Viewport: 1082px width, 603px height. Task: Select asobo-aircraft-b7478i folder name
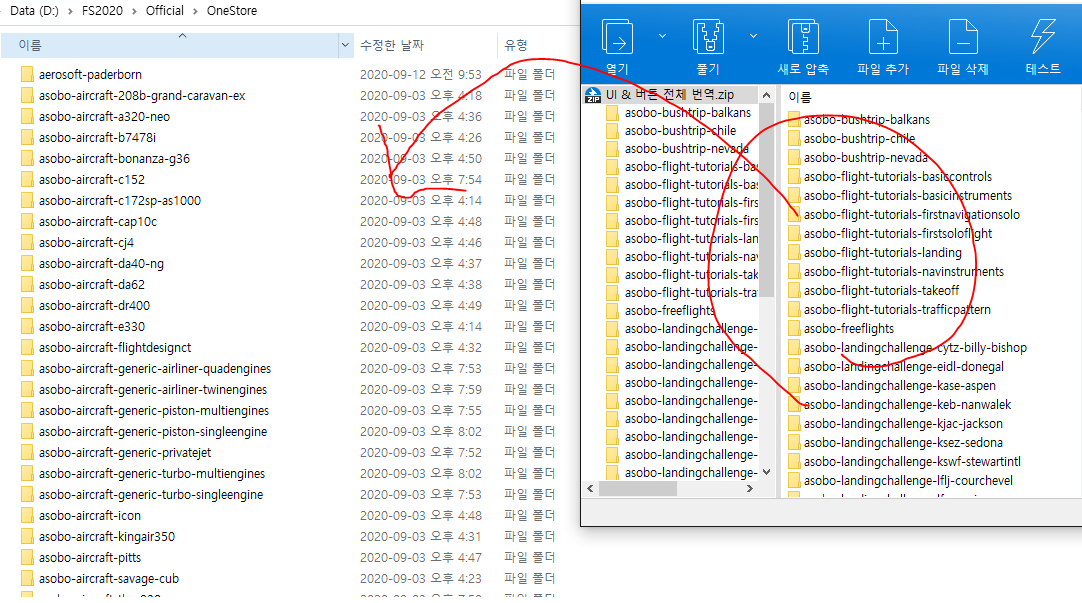97,137
